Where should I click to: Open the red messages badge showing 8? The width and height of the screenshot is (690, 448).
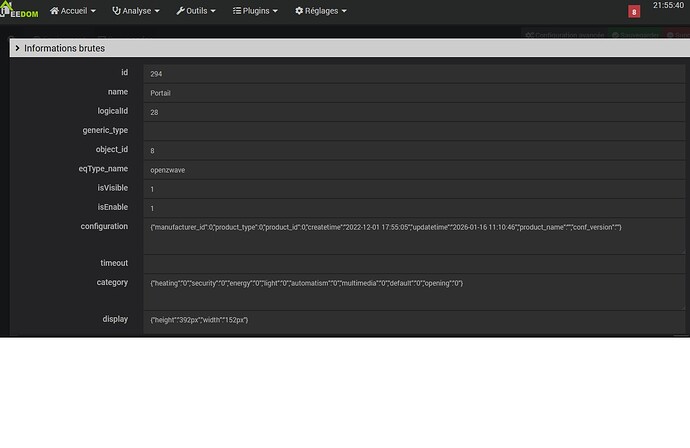634,12
